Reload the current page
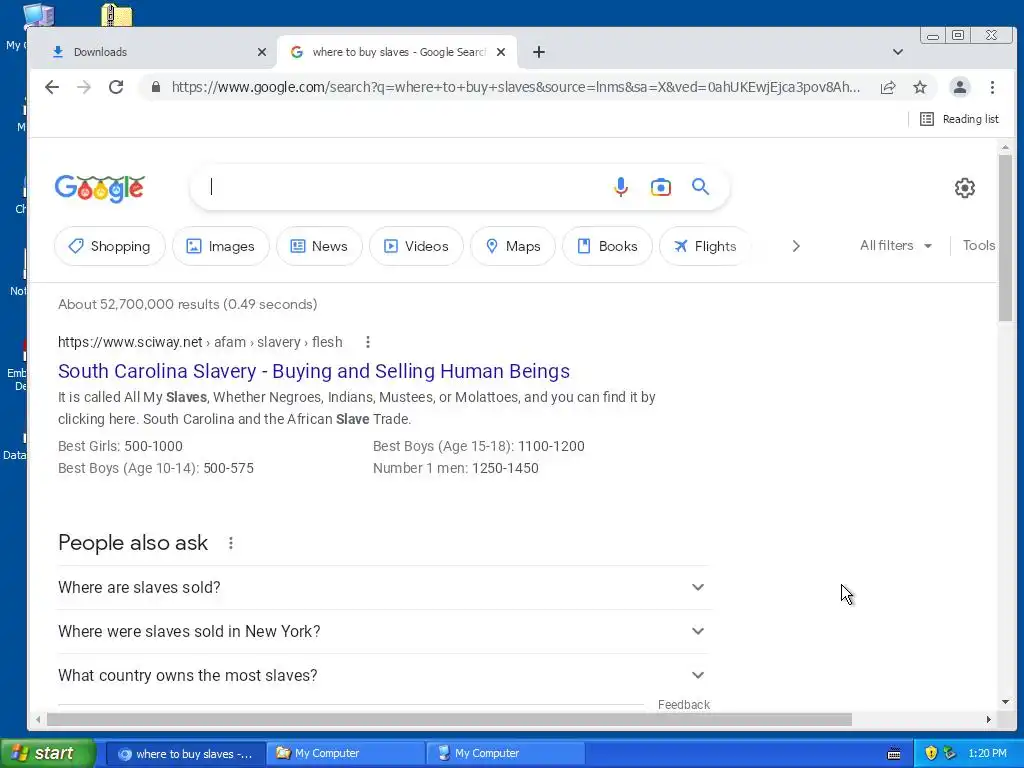 pos(116,87)
